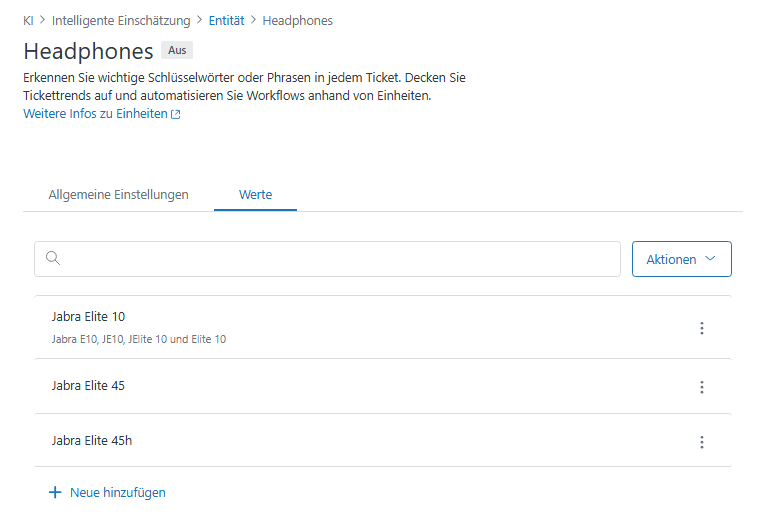Focus the values search field
Viewport: 758px width, 523px height.
point(327,259)
